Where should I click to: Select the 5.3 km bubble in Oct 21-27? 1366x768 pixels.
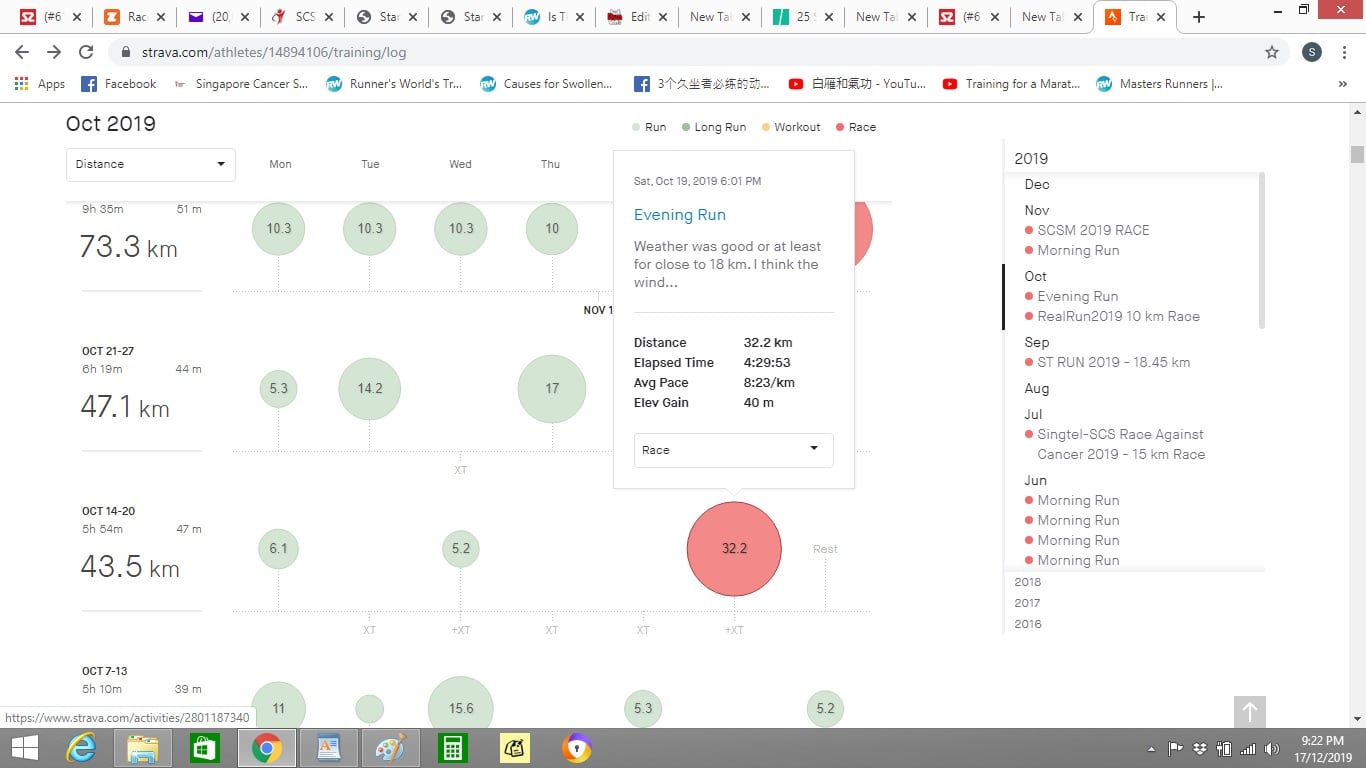[279, 388]
